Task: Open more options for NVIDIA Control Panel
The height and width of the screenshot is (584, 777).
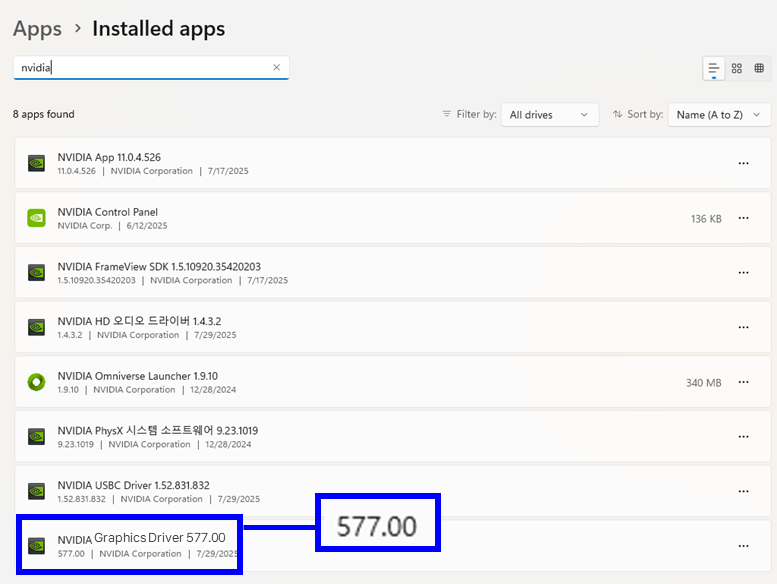Action: [743, 218]
